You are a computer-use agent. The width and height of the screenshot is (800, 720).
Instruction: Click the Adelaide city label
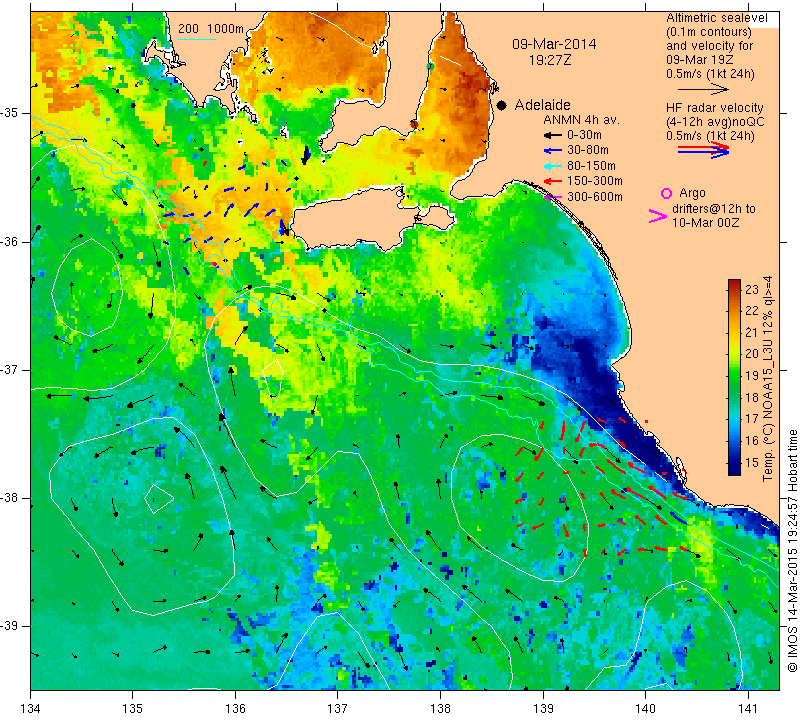542,105
